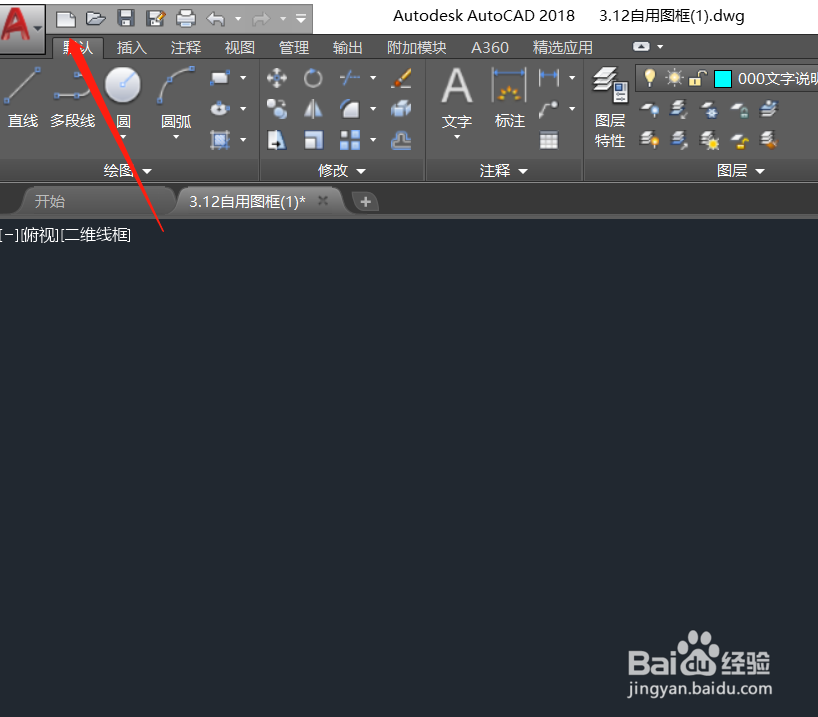The width and height of the screenshot is (818, 717).
Task: Plot the drawing with printer icon
Action: 185,19
